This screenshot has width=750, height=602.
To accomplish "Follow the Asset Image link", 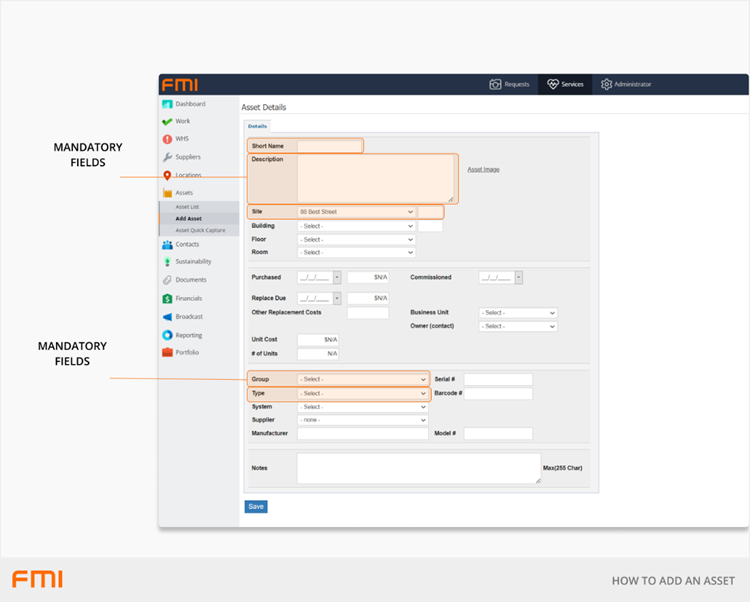I will click(x=484, y=170).
